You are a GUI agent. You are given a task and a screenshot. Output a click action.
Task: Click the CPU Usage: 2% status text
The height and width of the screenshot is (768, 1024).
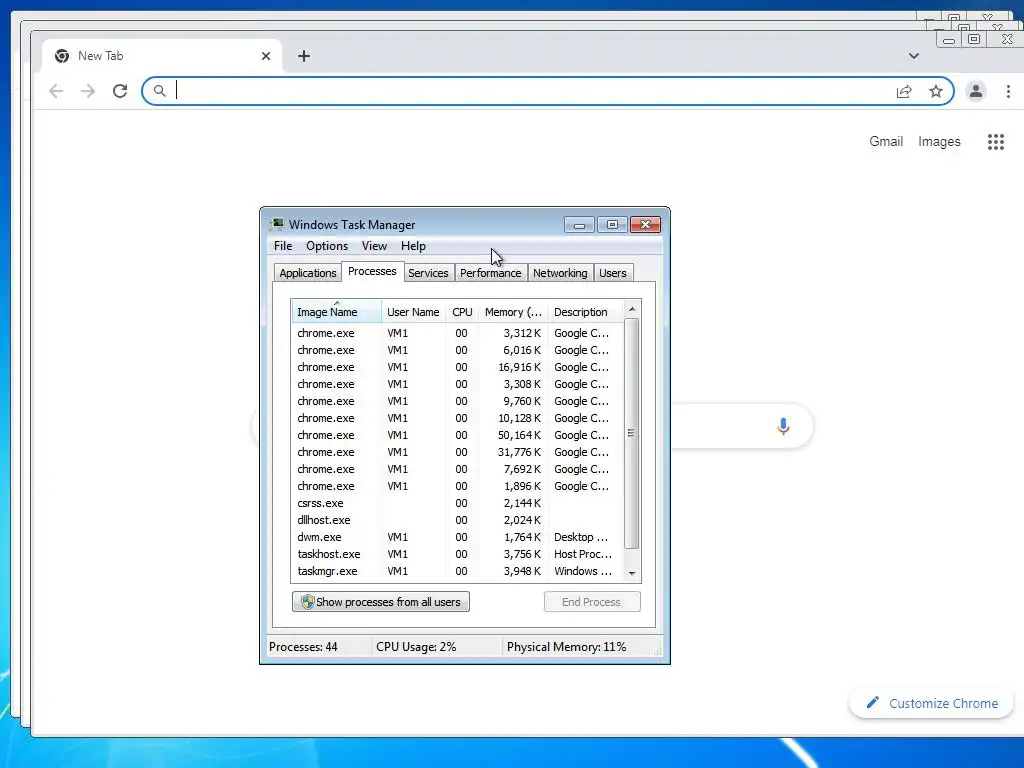point(416,647)
